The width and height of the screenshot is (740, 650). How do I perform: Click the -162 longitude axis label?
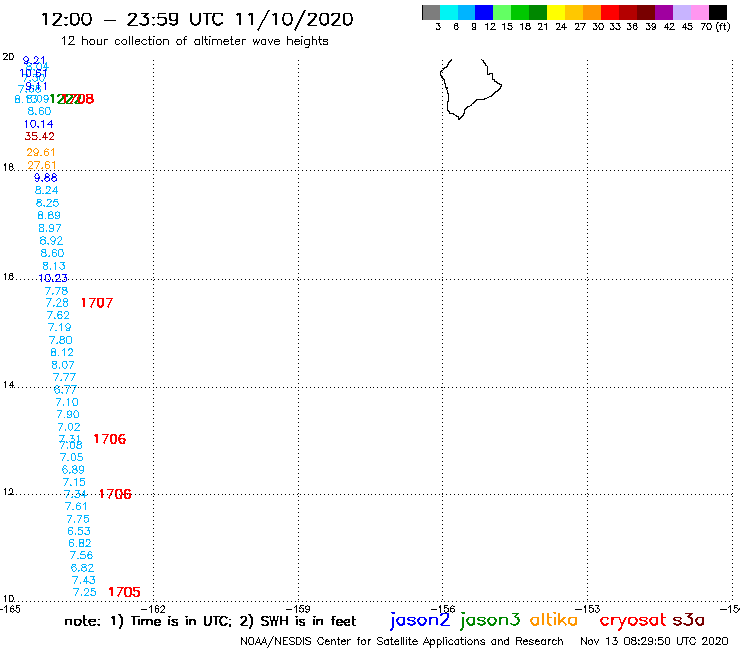pyautogui.click(x=153, y=609)
